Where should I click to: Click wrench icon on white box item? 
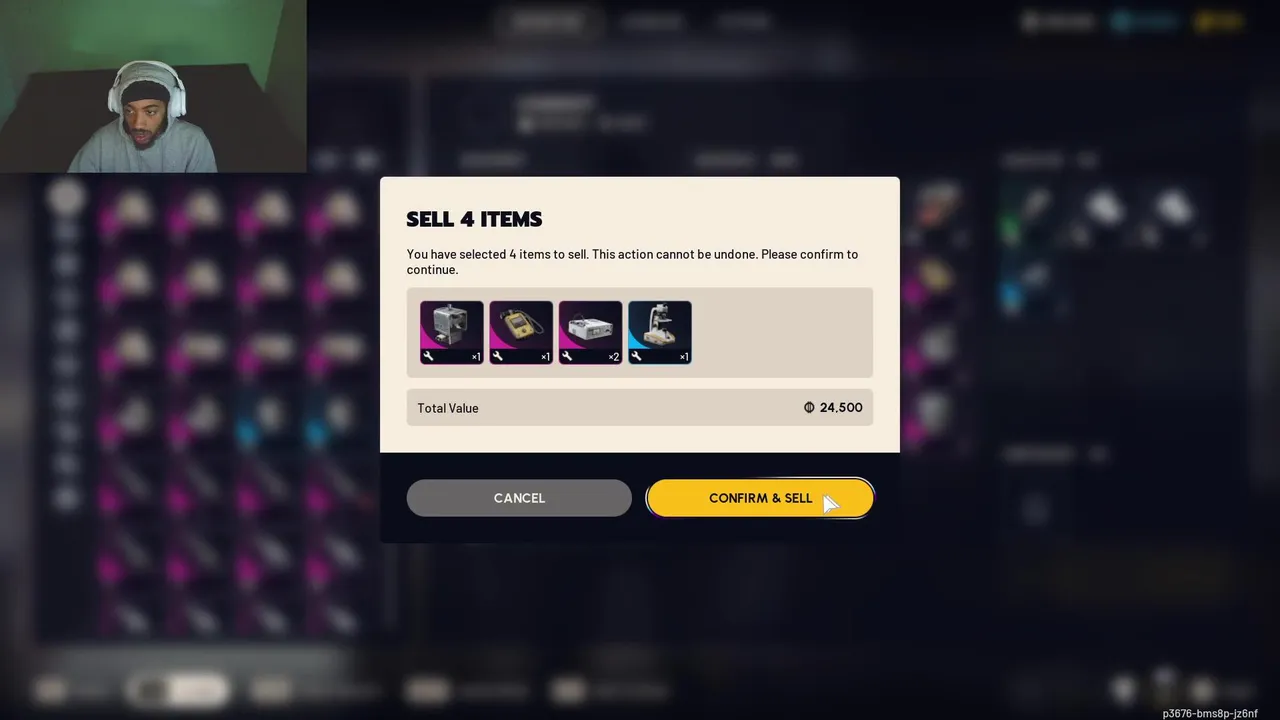point(567,356)
